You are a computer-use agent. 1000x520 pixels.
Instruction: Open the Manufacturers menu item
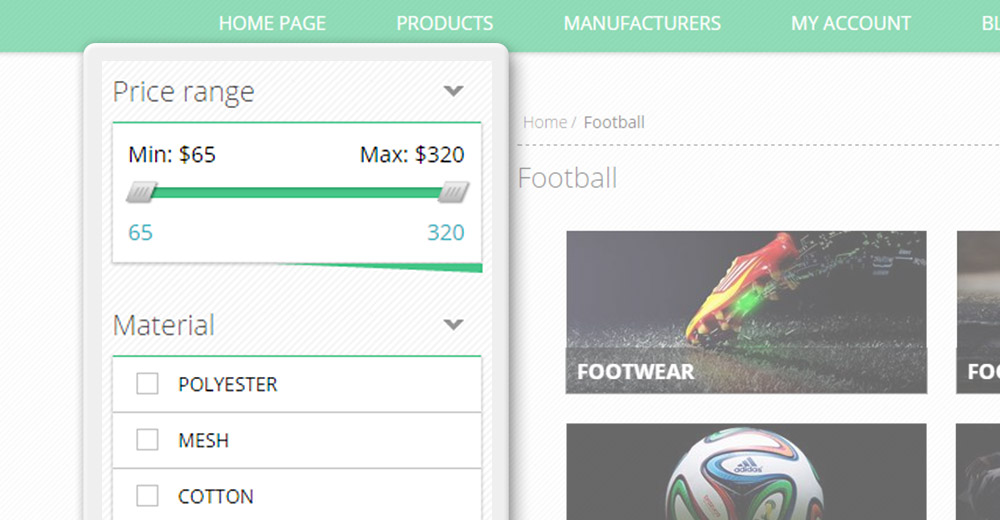pos(642,23)
